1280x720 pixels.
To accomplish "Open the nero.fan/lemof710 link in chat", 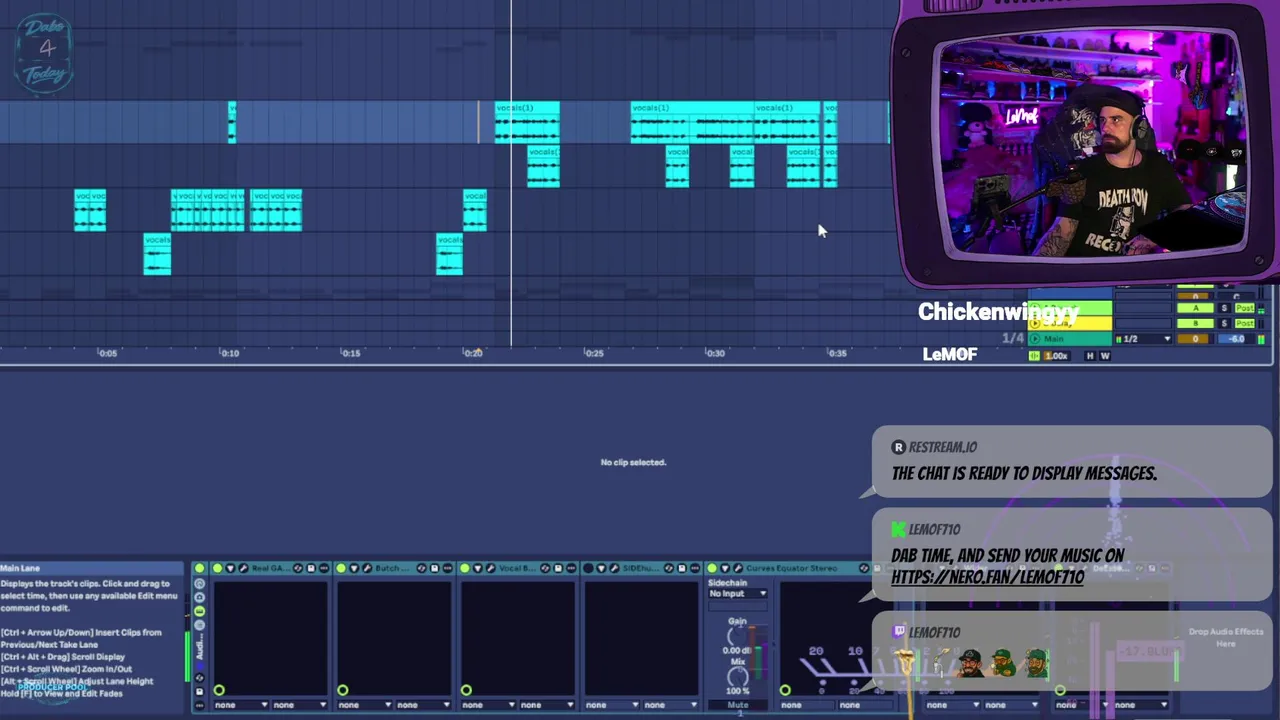I will pyautogui.click(x=987, y=577).
